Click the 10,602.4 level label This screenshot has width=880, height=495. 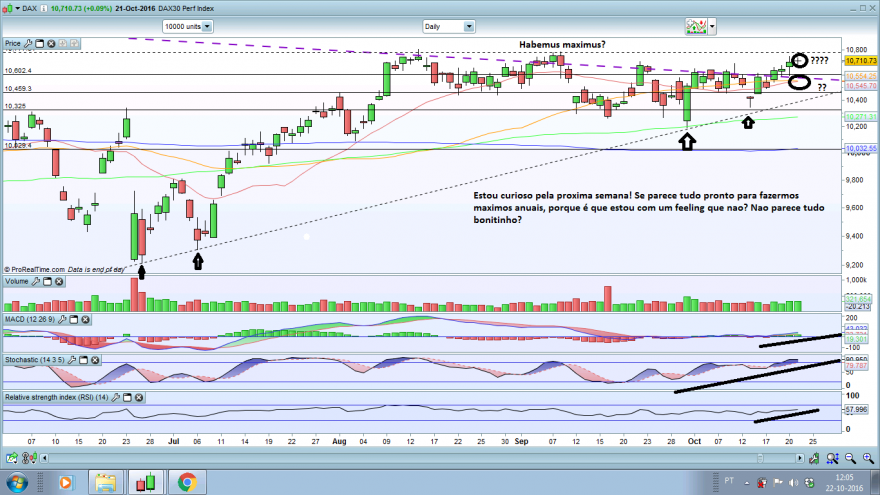(18, 71)
